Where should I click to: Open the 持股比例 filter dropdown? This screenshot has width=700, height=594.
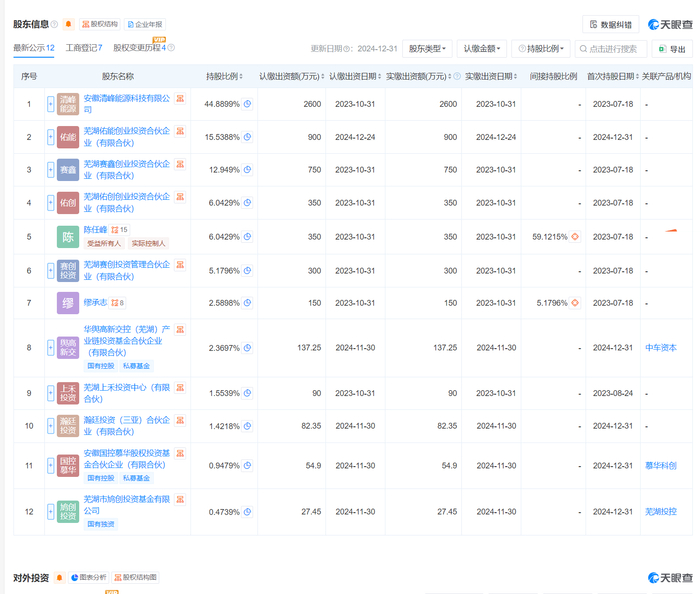coord(540,49)
